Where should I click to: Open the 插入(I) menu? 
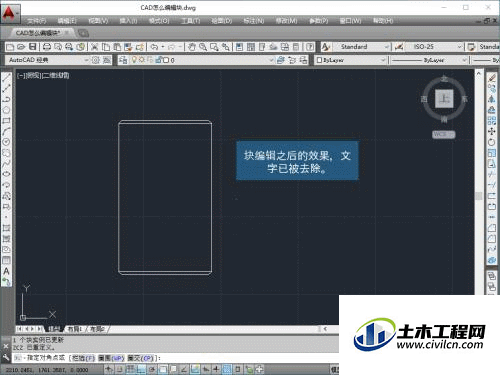pyautogui.click(x=128, y=21)
